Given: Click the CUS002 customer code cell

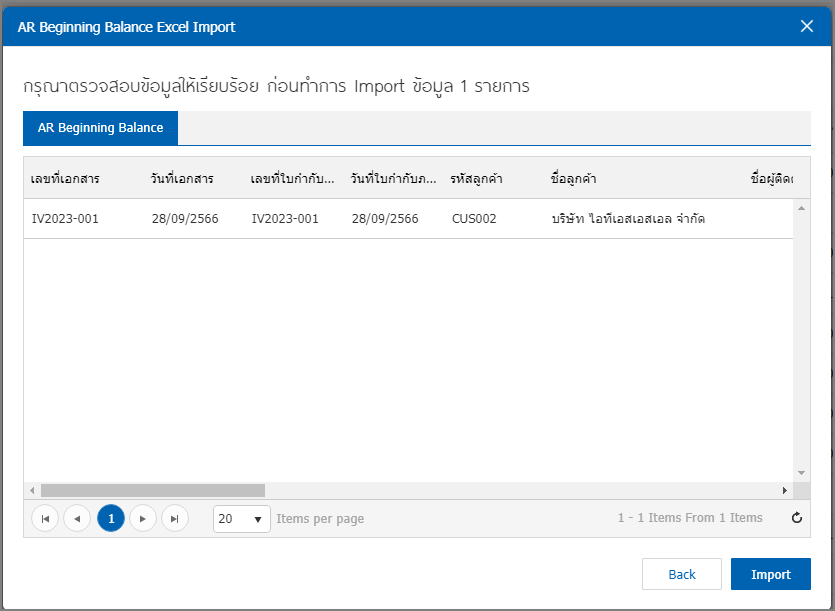Looking at the screenshot, I should click(x=474, y=219).
